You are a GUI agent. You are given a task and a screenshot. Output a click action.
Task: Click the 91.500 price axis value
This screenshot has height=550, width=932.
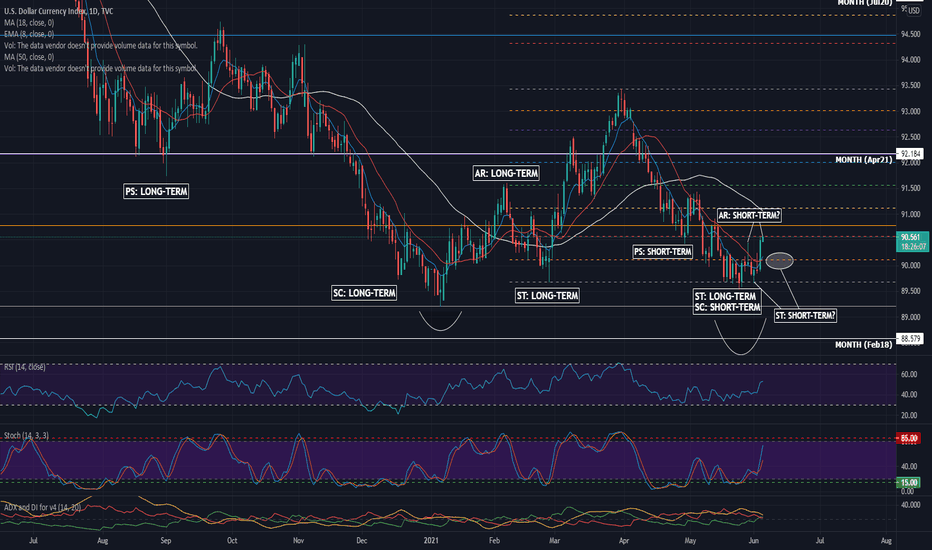[x=911, y=188]
